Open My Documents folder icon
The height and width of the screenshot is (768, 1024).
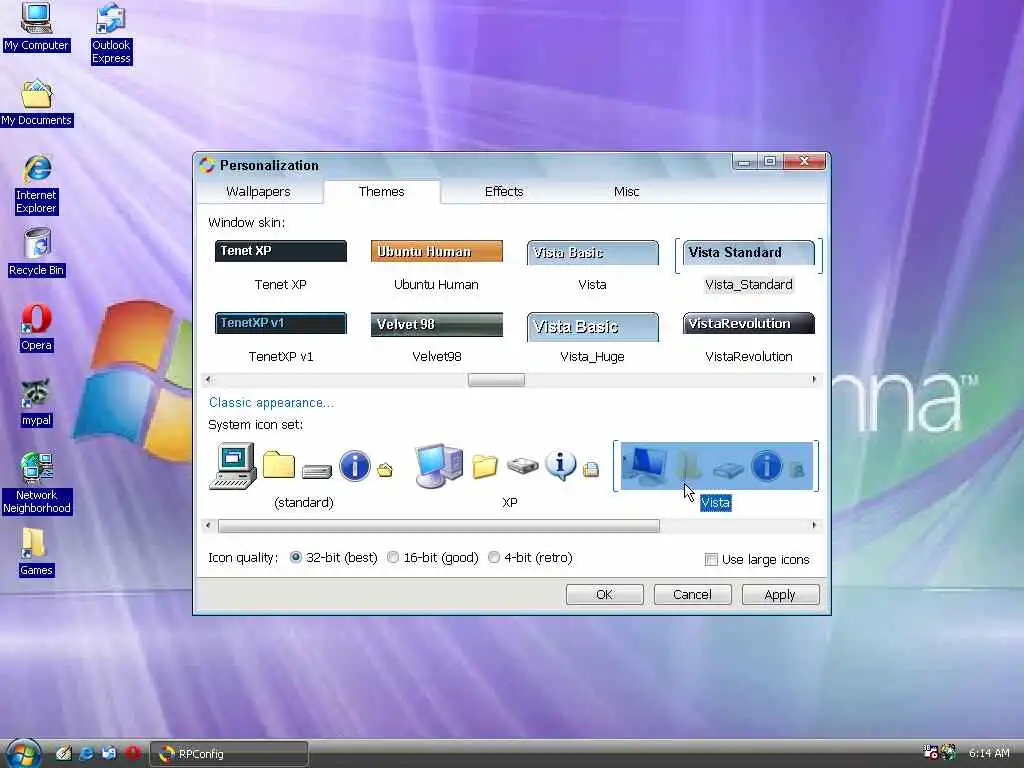(37, 103)
